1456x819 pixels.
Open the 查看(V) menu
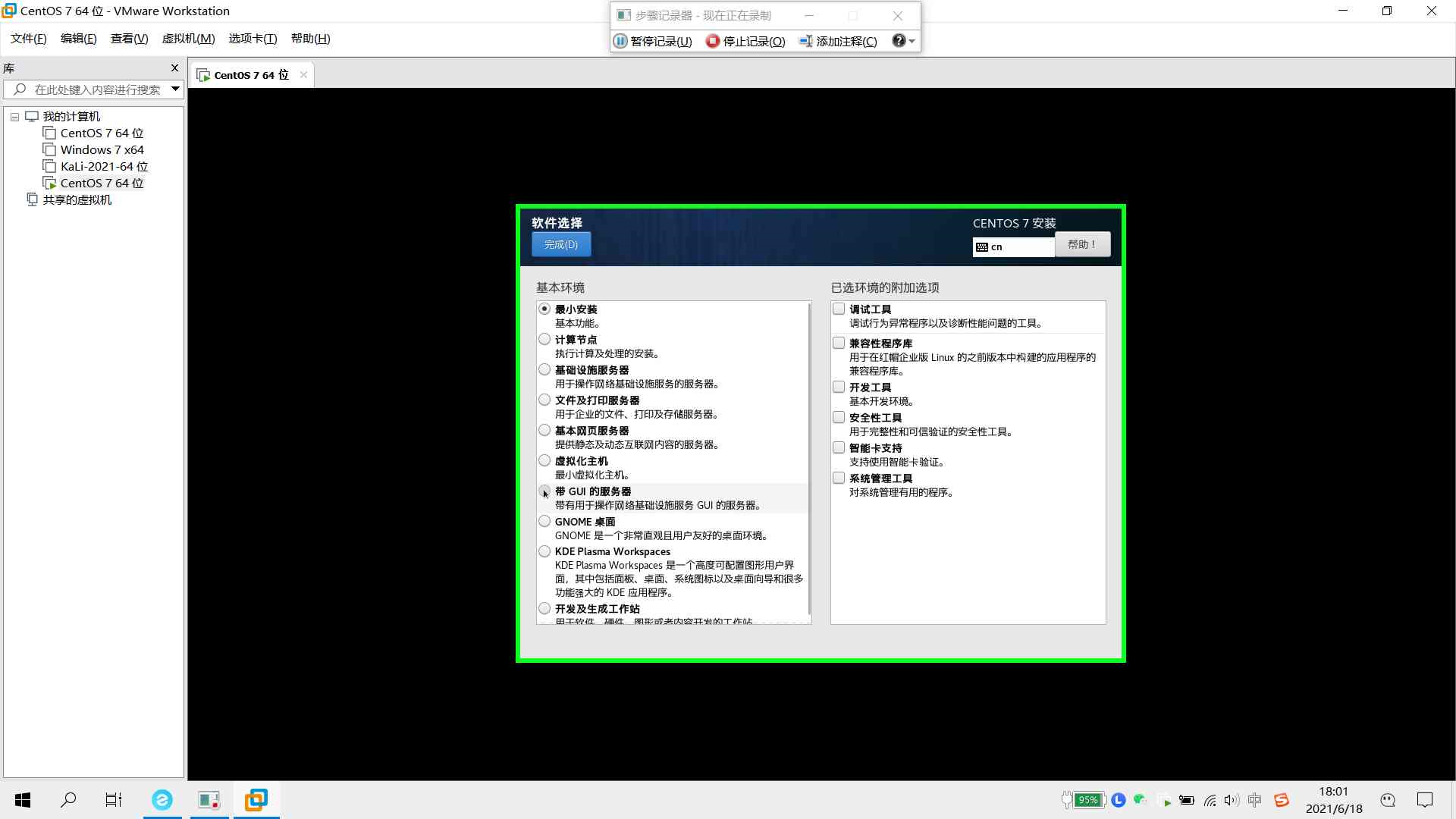tap(129, 39)
